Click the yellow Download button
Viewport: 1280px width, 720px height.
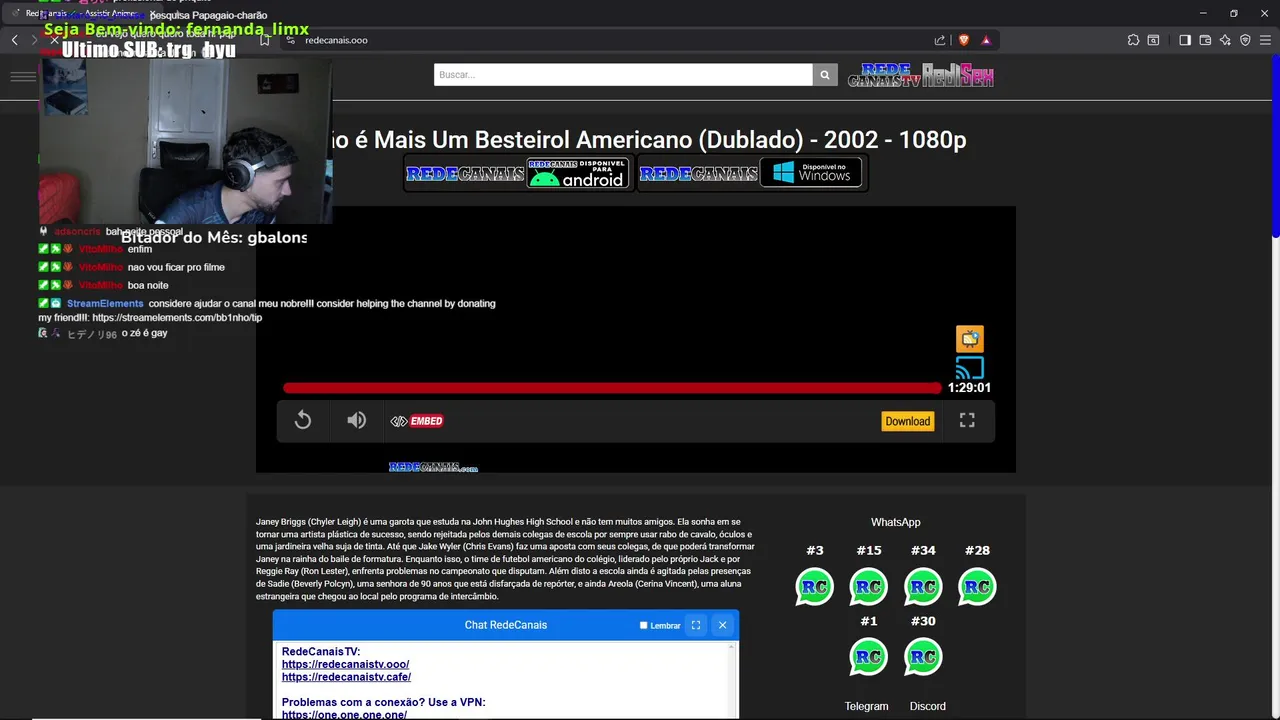click(x=907, y=421)
